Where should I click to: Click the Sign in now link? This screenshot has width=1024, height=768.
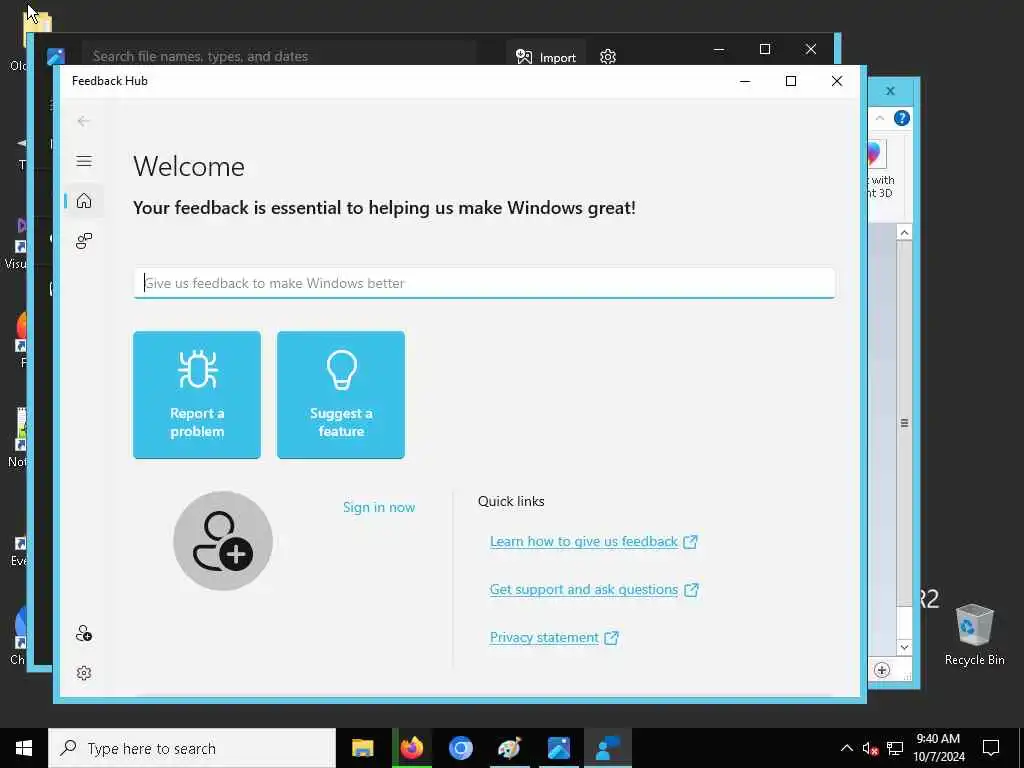[x=379, y=507]
